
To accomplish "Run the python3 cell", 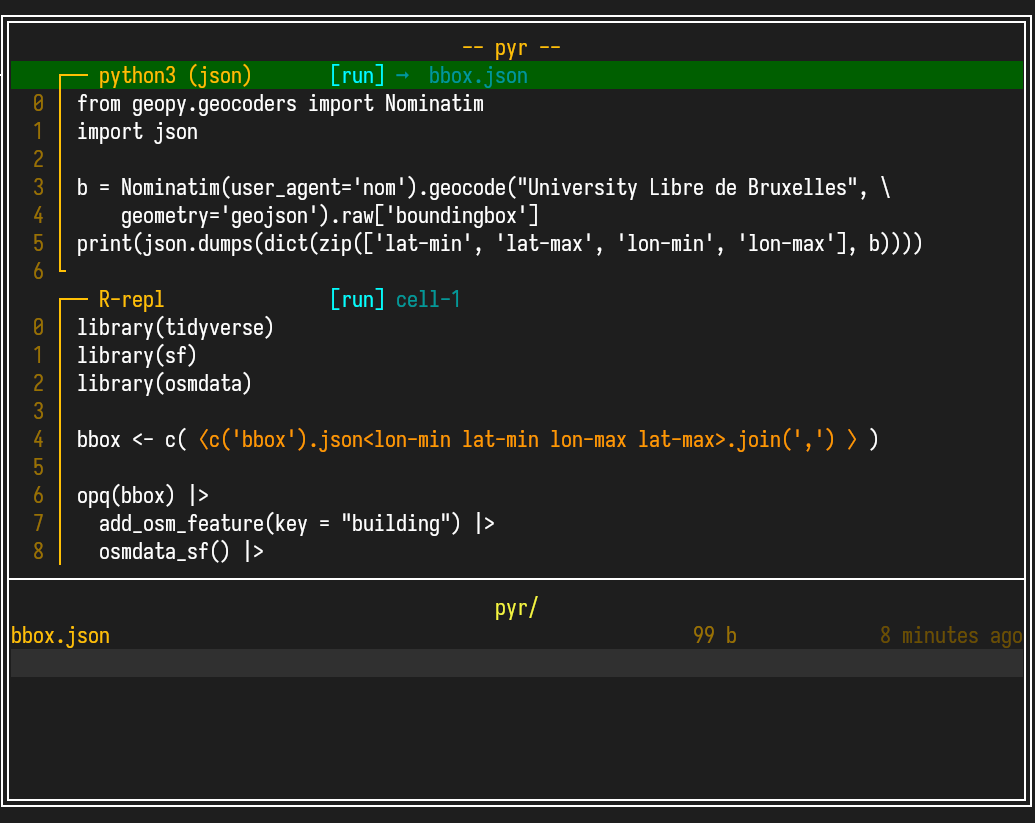I will click(357, 76).
